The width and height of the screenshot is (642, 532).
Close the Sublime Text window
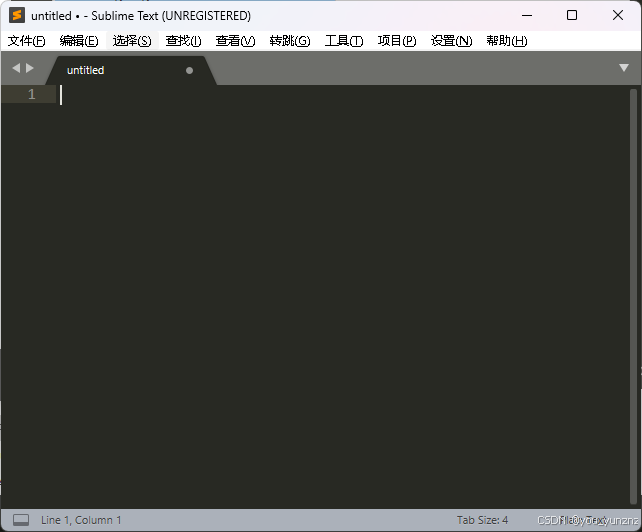(618, 16)
